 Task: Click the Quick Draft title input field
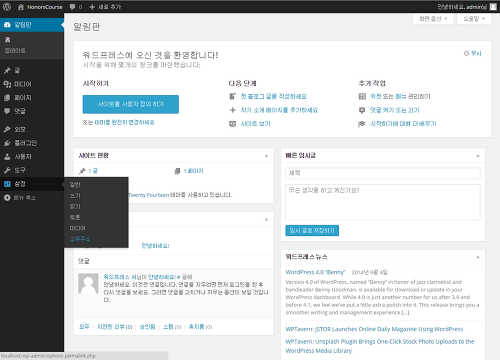pos(383,173)
